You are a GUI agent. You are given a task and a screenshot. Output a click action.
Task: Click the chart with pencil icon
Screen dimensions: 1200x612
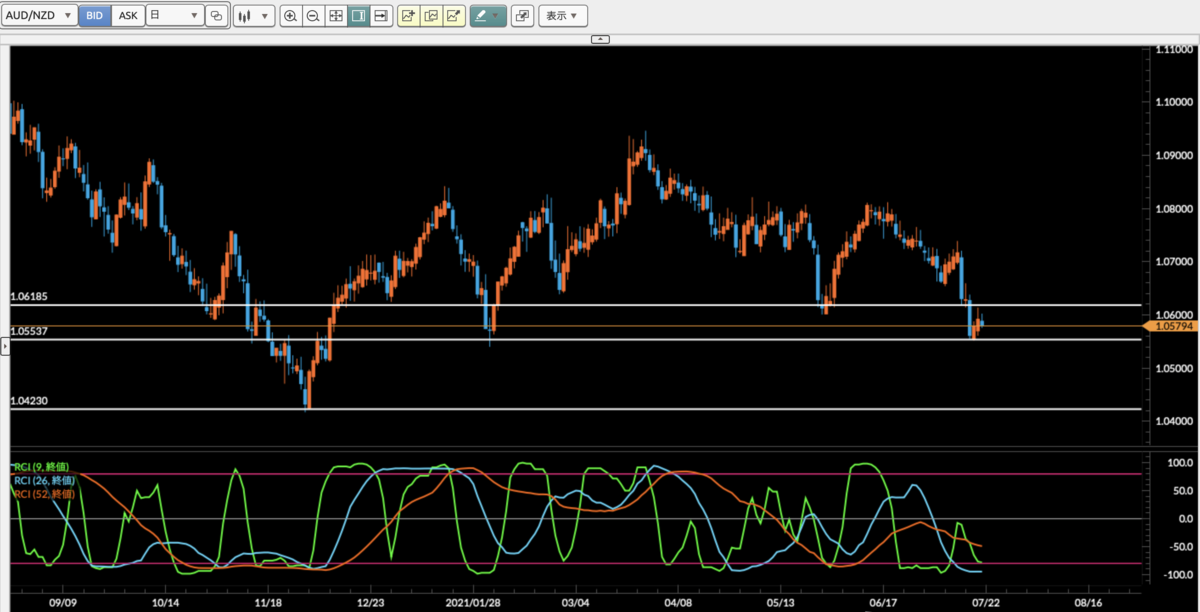[x=454, y=16]
